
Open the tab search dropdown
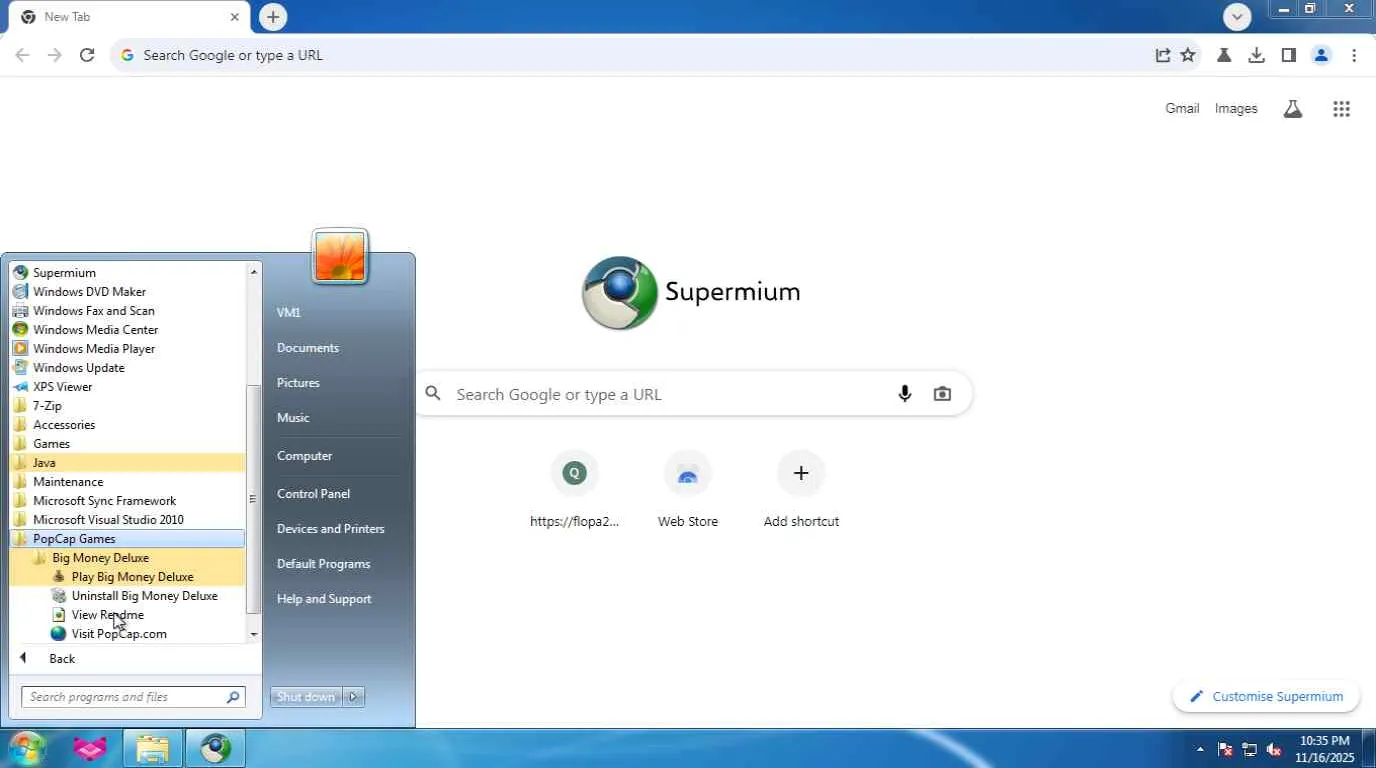tap(1238, 17)
